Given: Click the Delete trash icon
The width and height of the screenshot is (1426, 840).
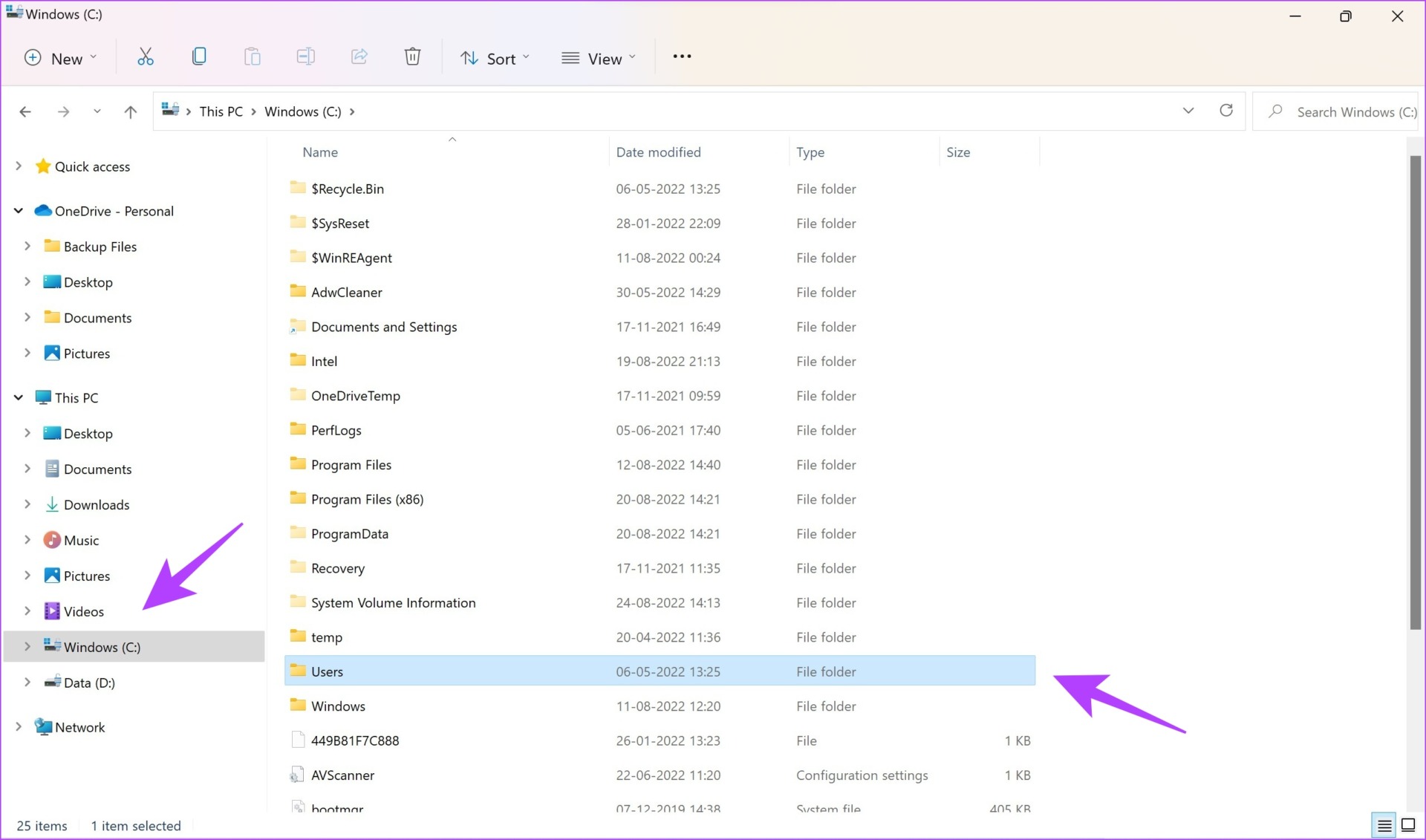Looking at the screenshot, I should point(412,57).
